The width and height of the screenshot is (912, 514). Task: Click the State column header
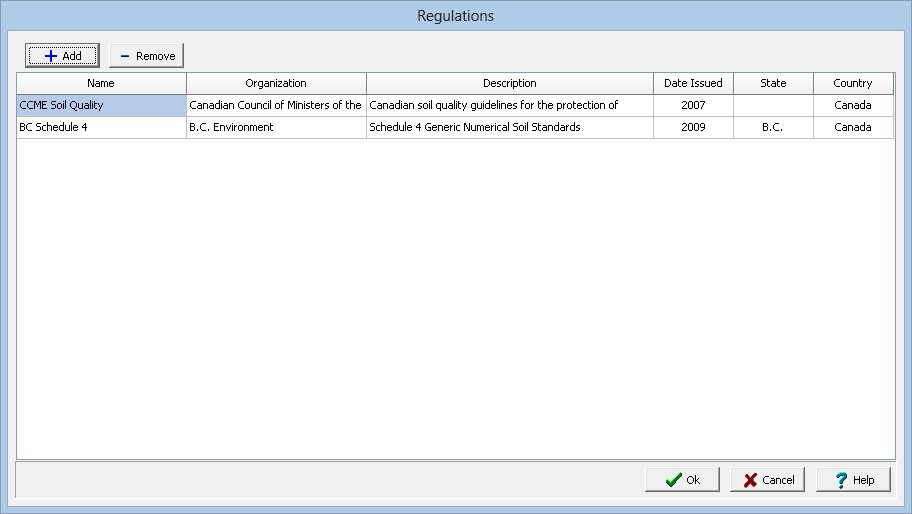click(x=773, y=83)
